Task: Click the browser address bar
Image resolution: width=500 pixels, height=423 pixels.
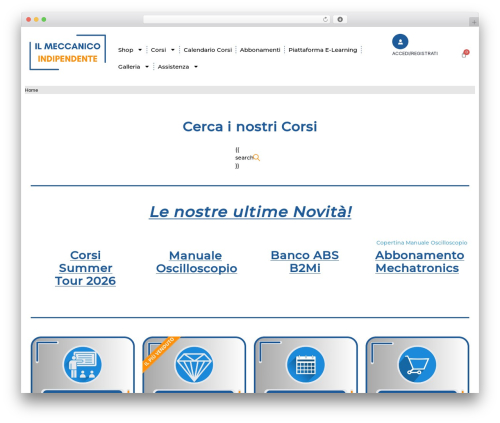Action: click(237, 20)
